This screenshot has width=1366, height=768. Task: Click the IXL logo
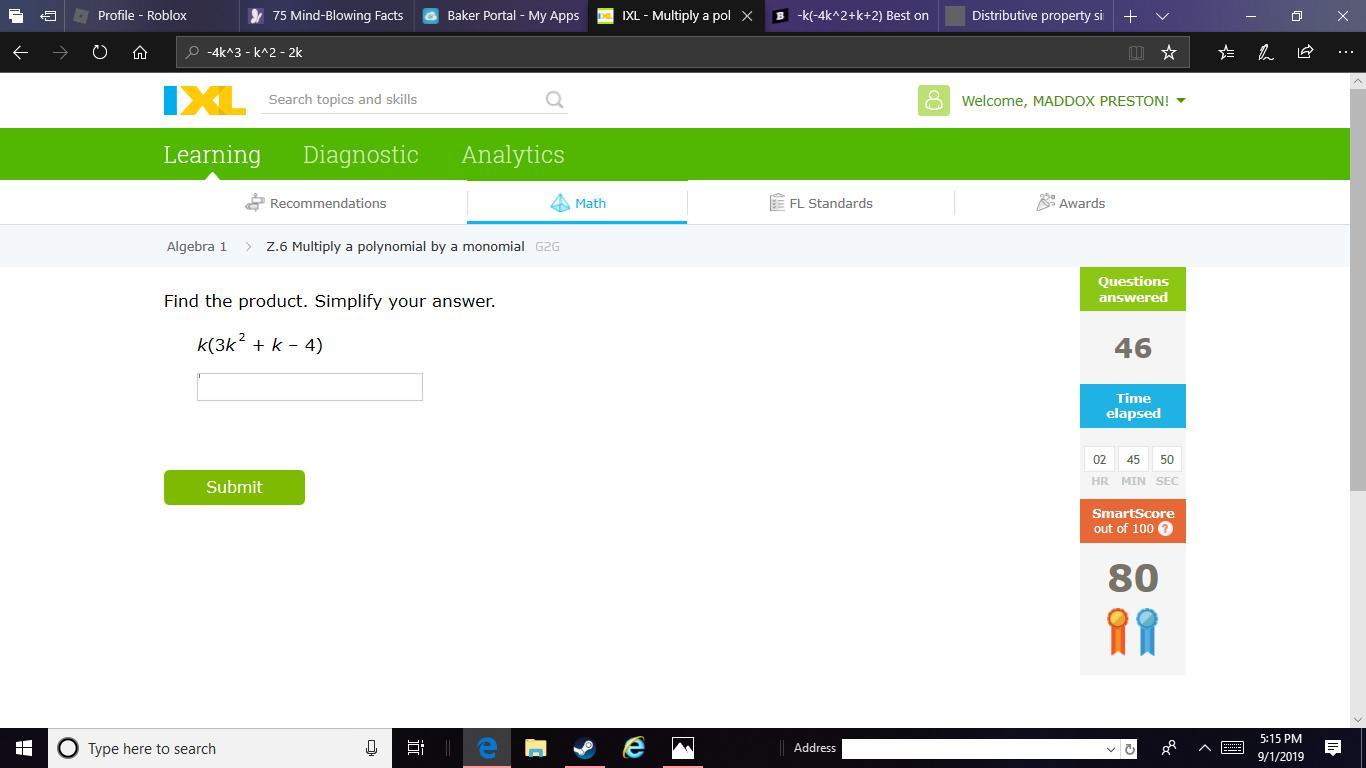click(205, 100)
